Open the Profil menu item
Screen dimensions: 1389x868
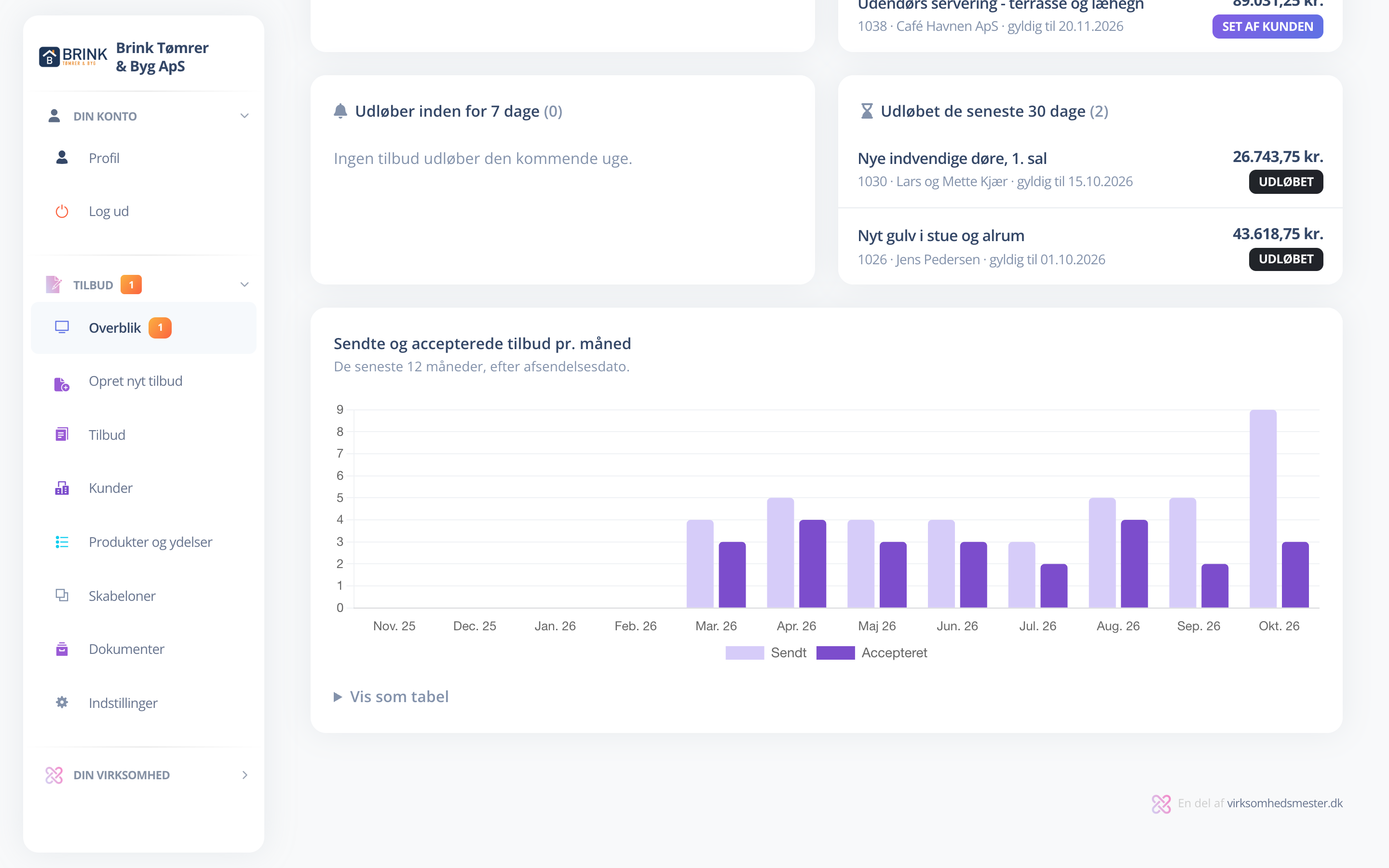[x=144, y=158]
